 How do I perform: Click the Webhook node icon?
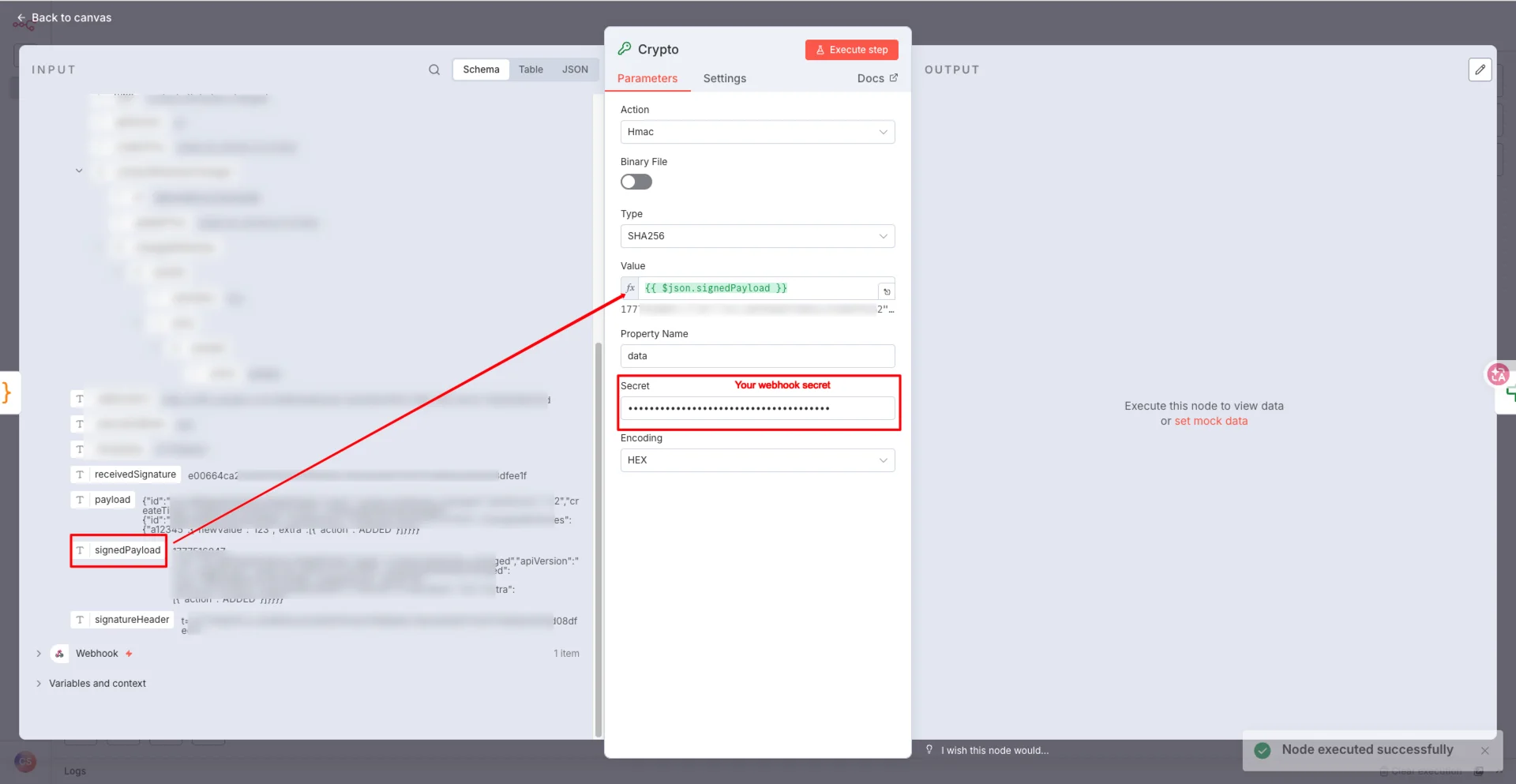59,654
